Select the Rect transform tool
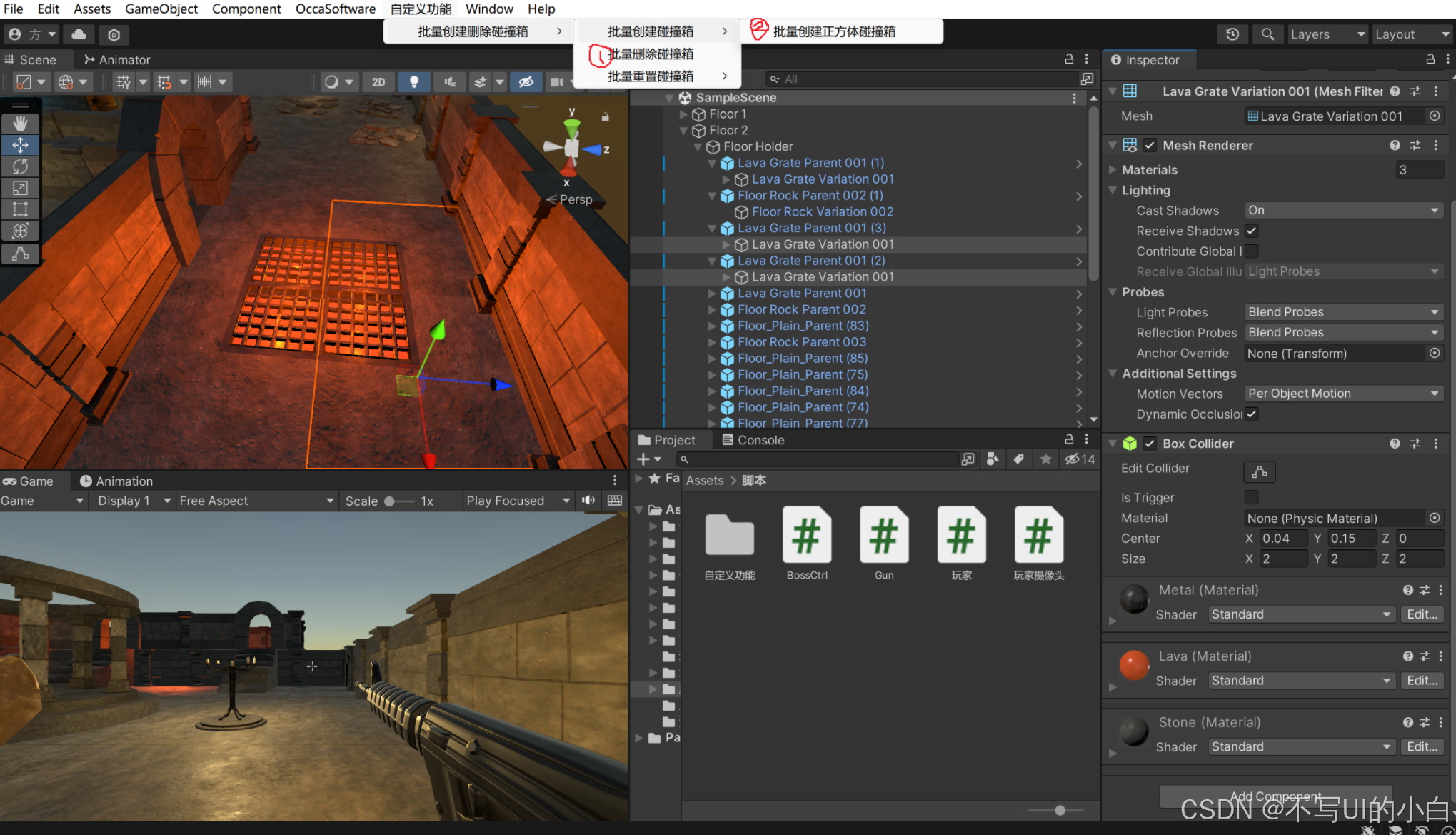1456x835 pixels. coord(20,209)
